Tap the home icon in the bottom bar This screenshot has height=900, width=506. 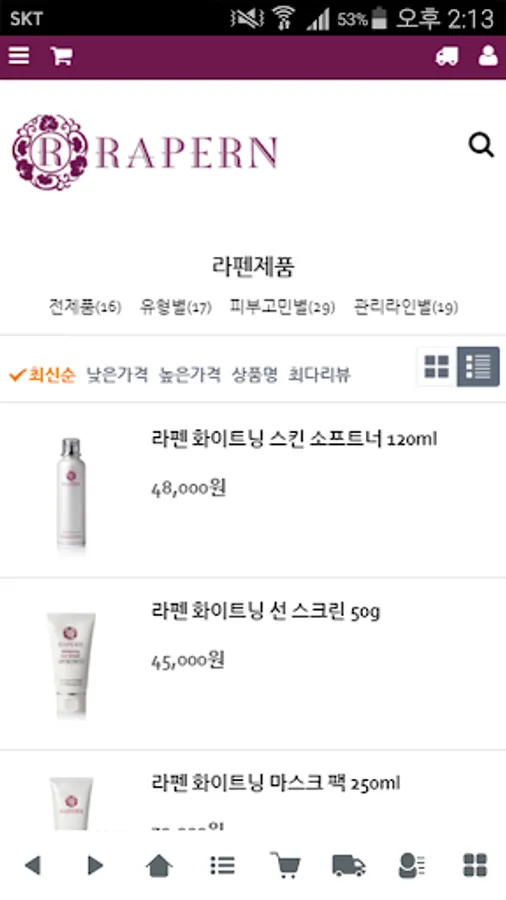(x=159, y=864)
